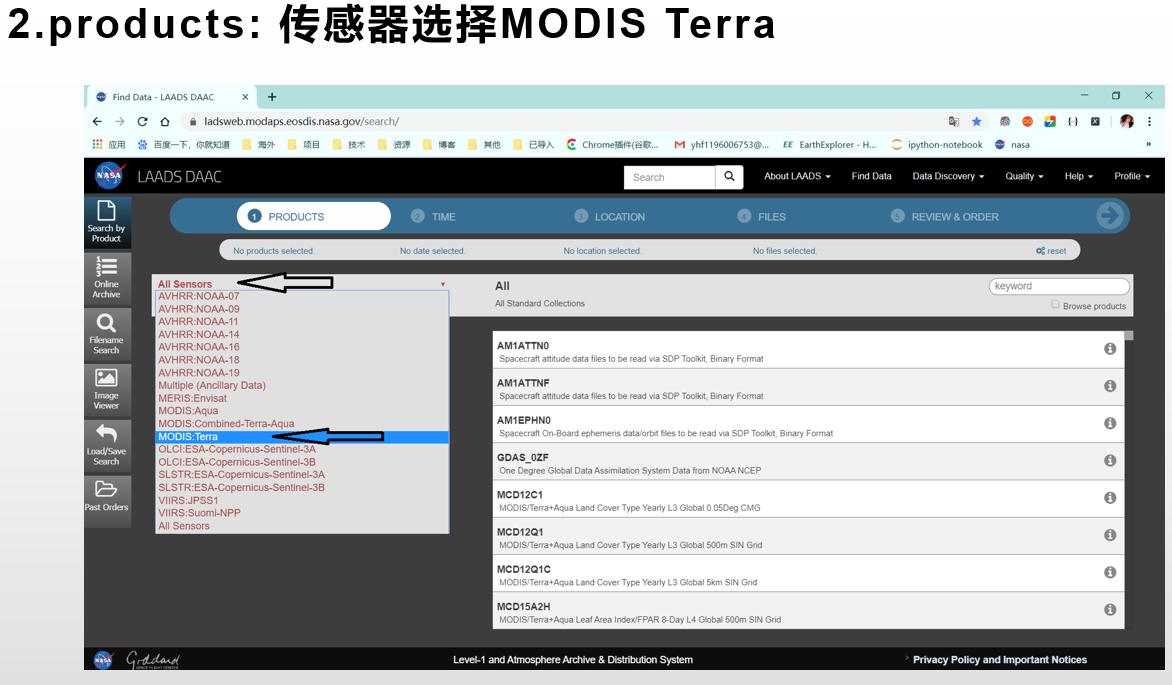Open the Search by Product panel
The image size is (1172, 685).
coord(107,222)
